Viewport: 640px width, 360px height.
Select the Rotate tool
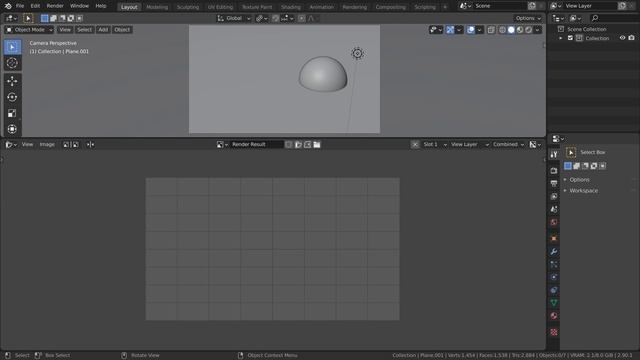click(x=12, y=97)
